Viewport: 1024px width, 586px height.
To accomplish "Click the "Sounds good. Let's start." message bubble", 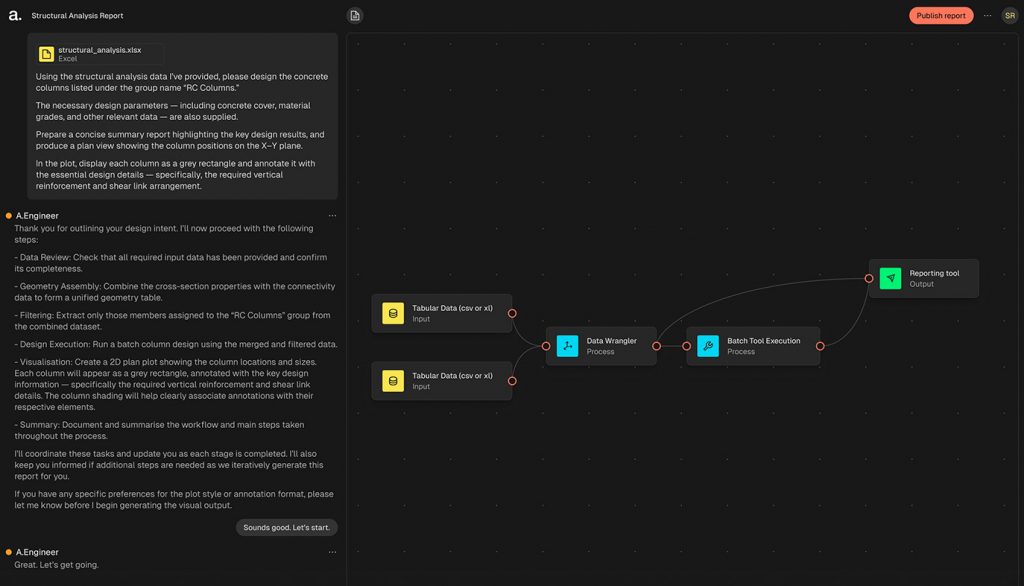I will (287, 527).
